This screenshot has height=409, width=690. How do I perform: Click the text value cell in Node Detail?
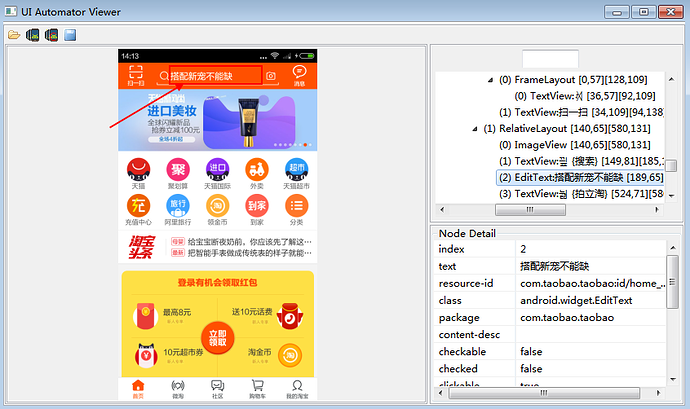click(591, 266)
